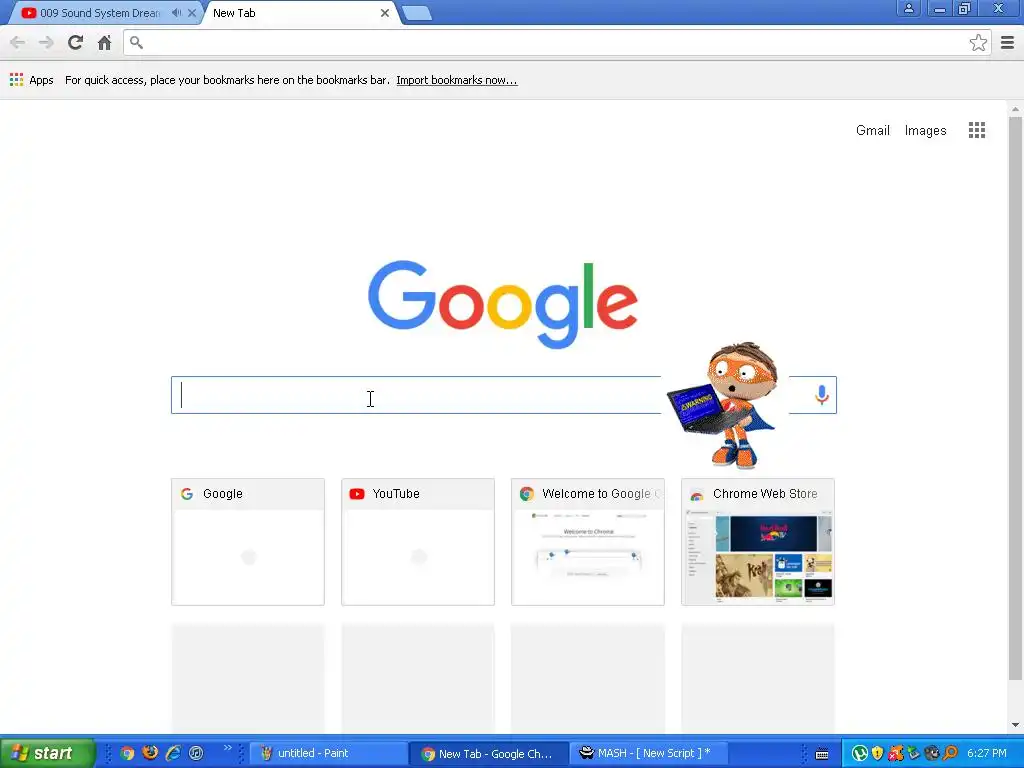Click the Chrome user profile button
1024x768 pixels.
pos(908,8)
